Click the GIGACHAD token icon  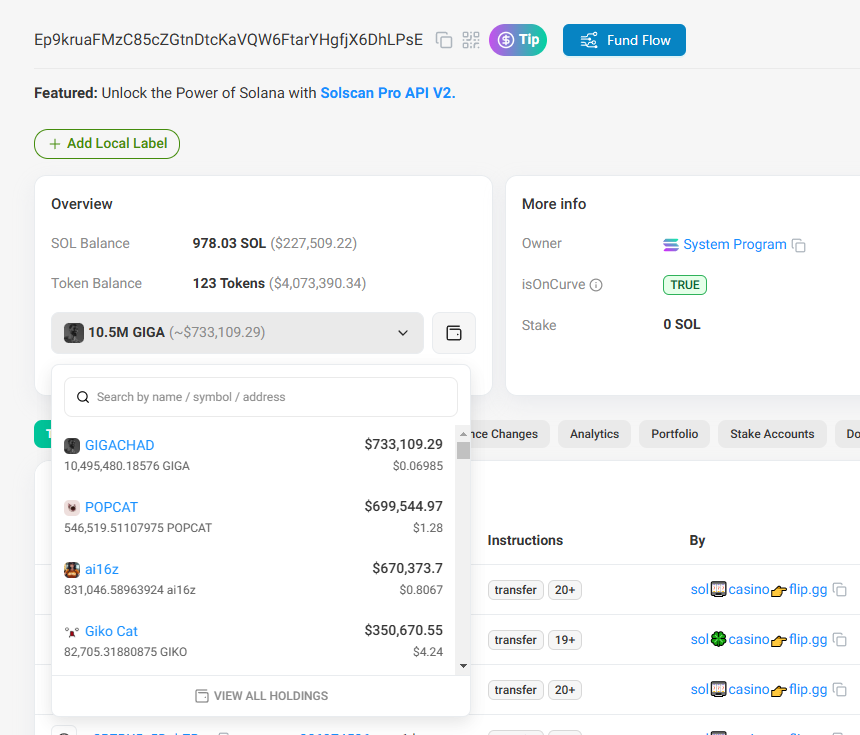[72, 446]
